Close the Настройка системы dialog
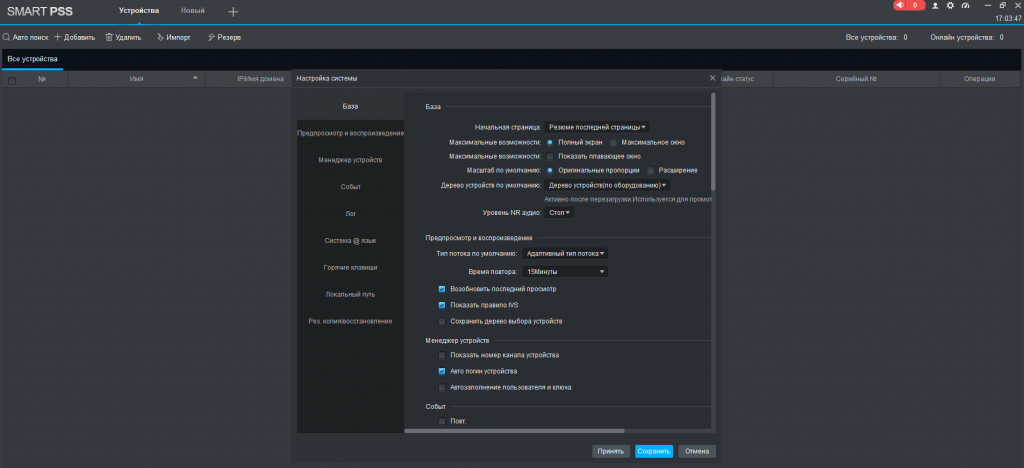1024x468 pixels. (x=713, y=78)
